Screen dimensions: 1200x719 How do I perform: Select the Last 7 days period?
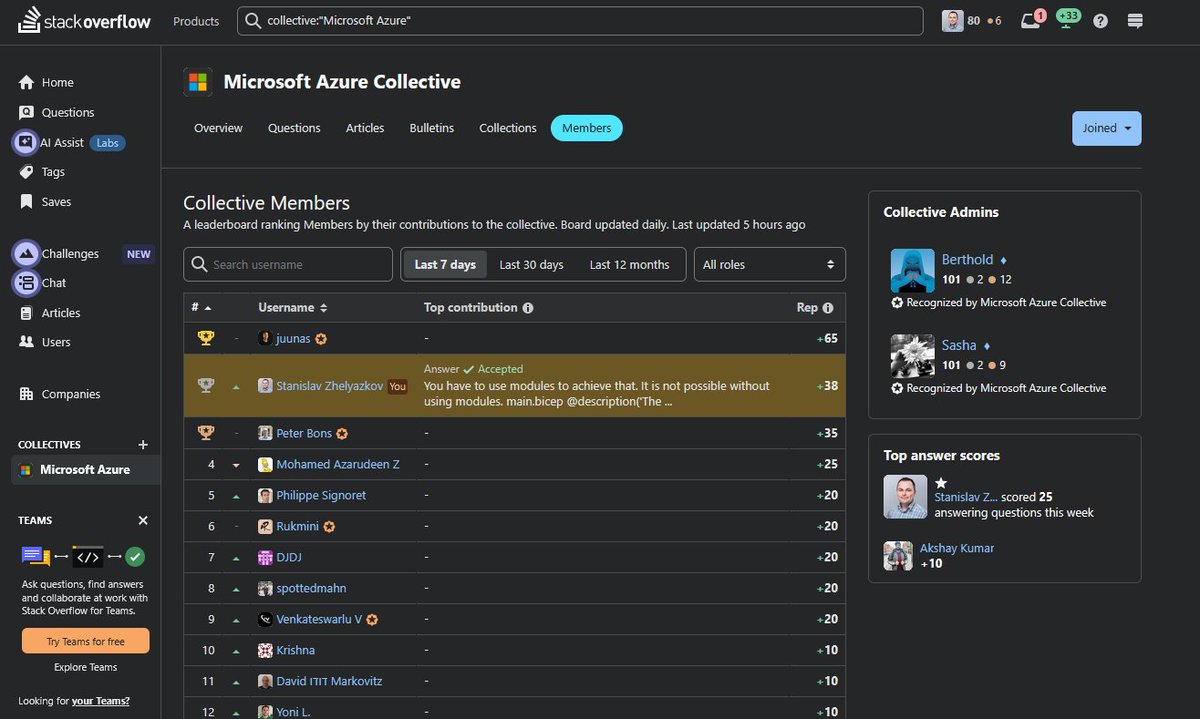pyautogui.click(x=445, y=265)
